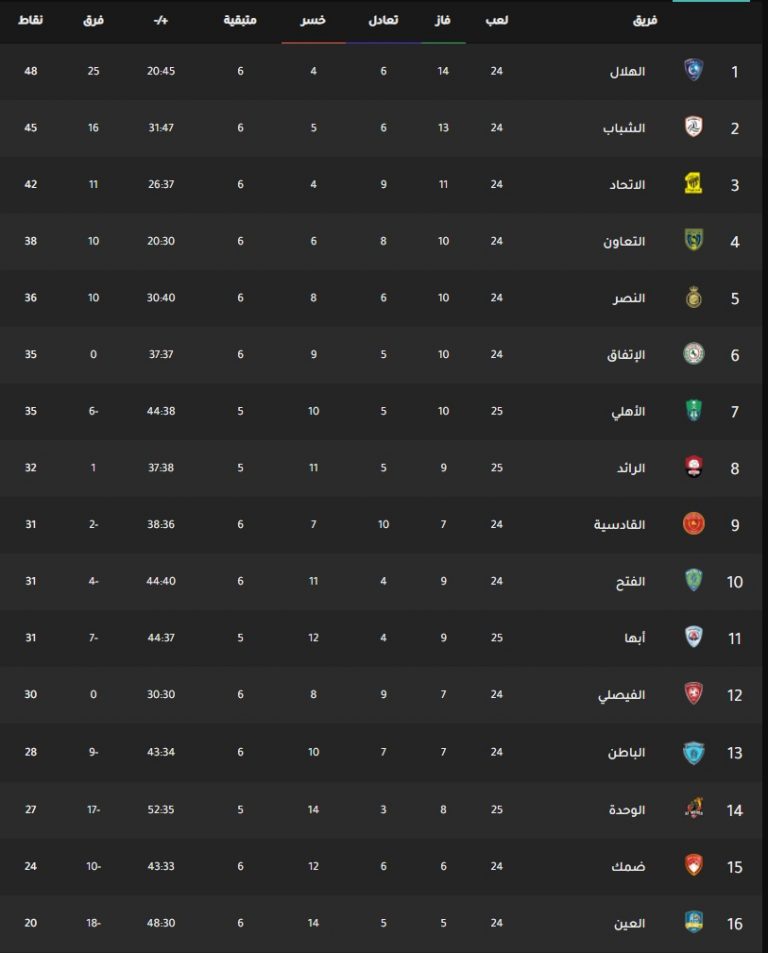The image size is (768, 953).
Task: Select the تعادل draws column header
Action: (x=383, y=20)
